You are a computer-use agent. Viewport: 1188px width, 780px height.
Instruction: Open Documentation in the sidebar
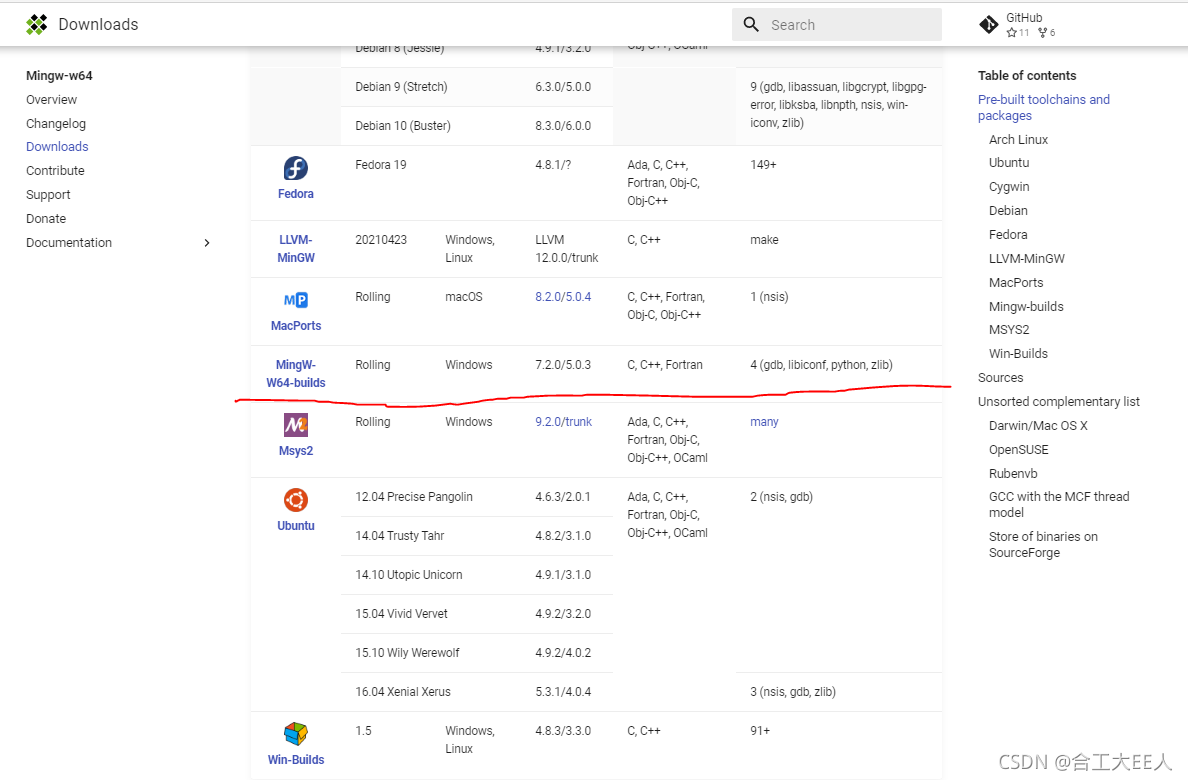coord(69,243)
